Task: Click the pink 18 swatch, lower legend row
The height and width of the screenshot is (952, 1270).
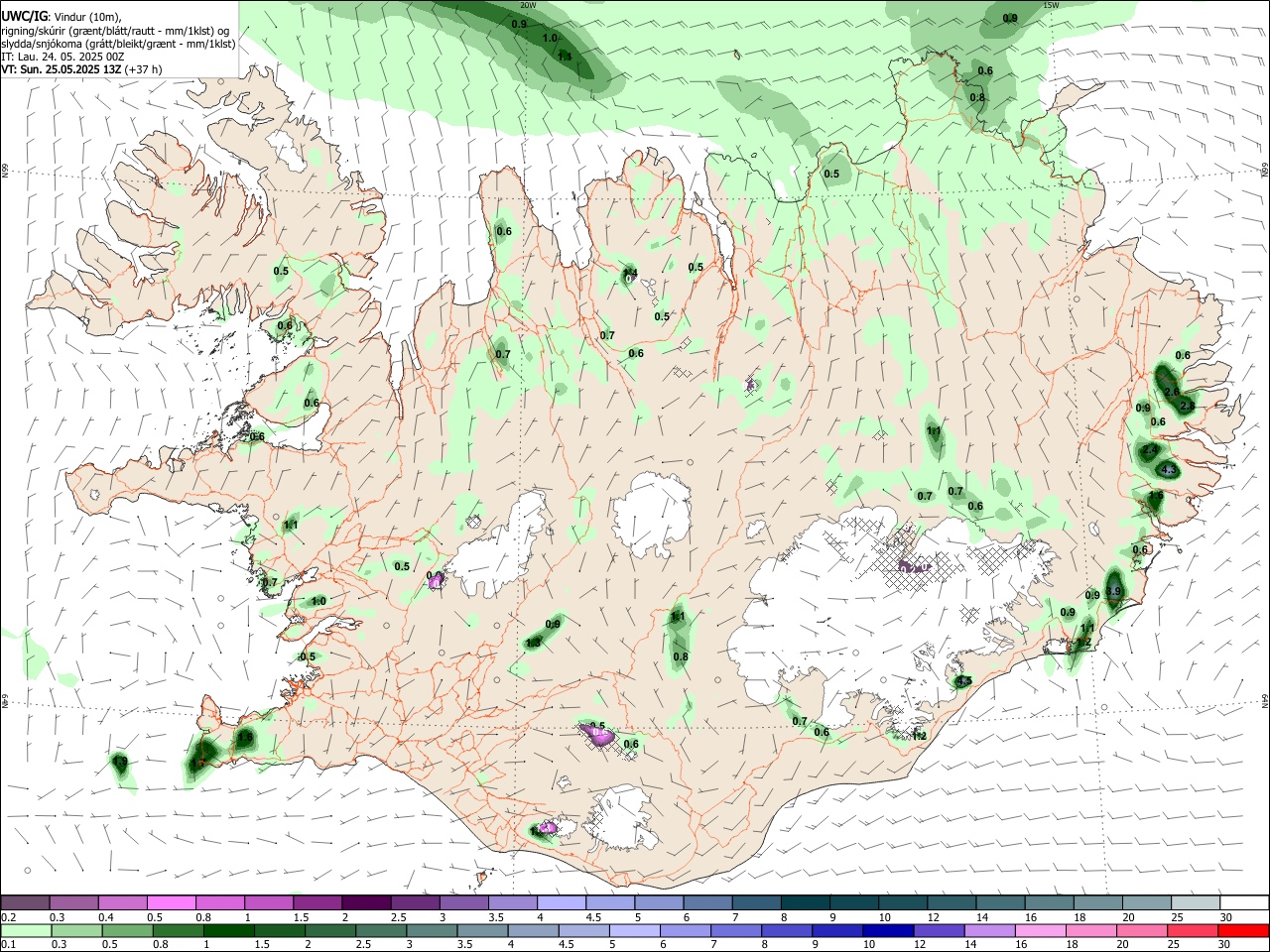Action: coord(1092,931)
